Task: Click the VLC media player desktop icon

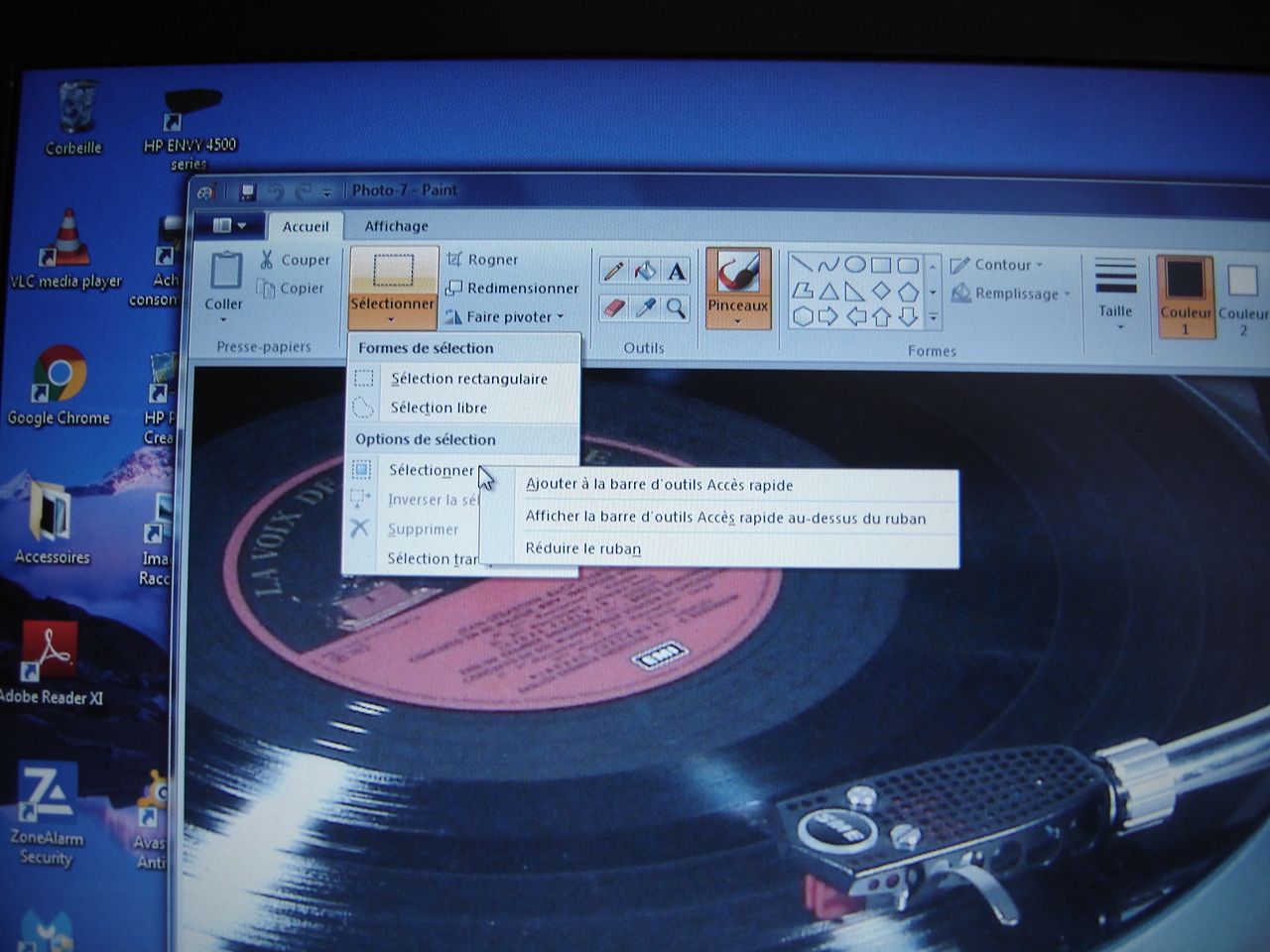Action: [x=66, y=250]
